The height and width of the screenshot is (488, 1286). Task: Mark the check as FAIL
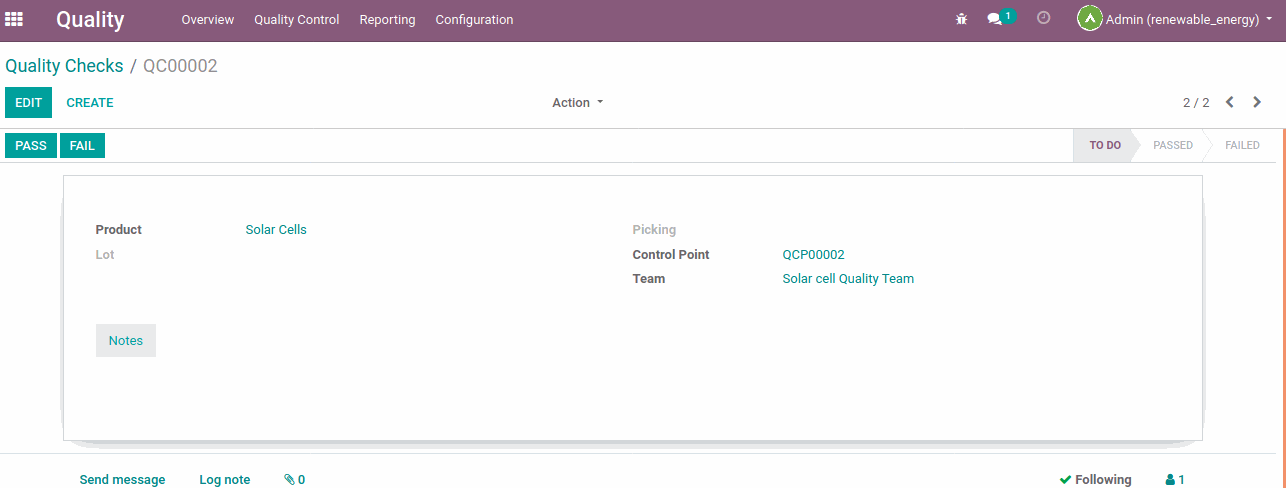[x=82, y=146]
